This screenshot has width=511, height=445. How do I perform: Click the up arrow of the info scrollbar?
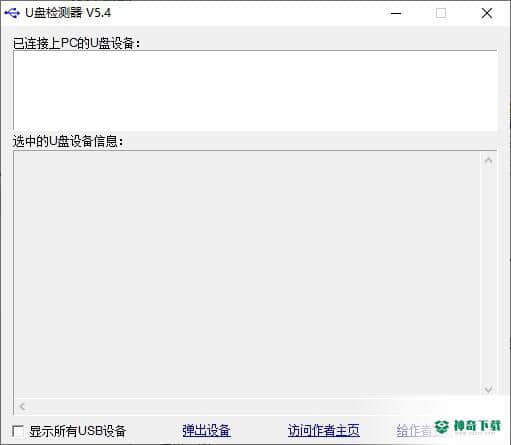click(x=488, y=161)
